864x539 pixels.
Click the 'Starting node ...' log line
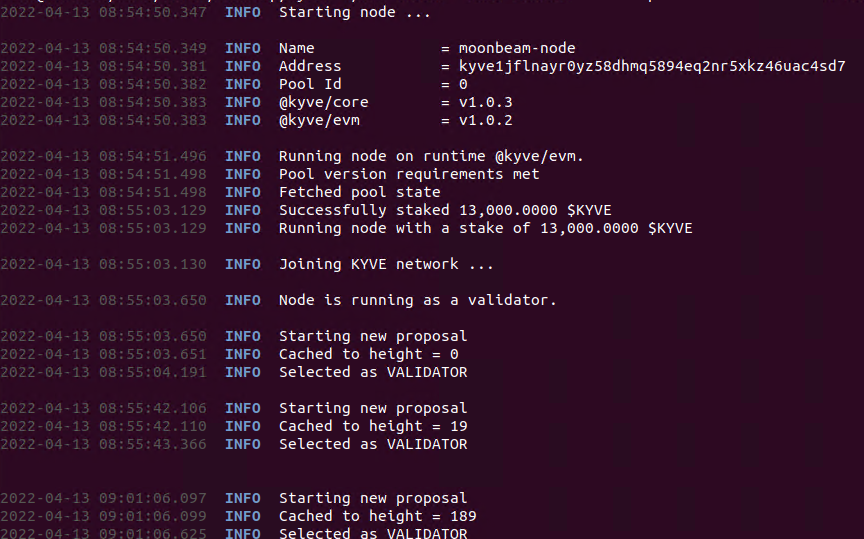click(355, 12)
